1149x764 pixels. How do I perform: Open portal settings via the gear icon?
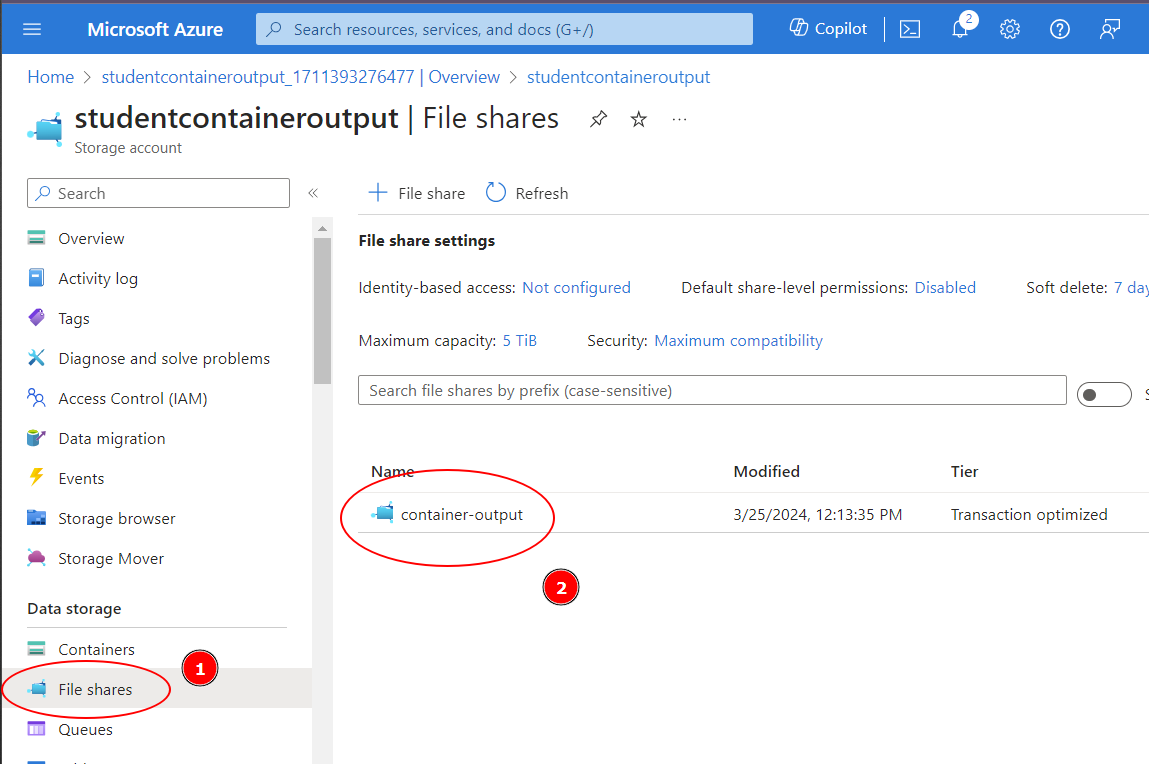(1009, 29)
